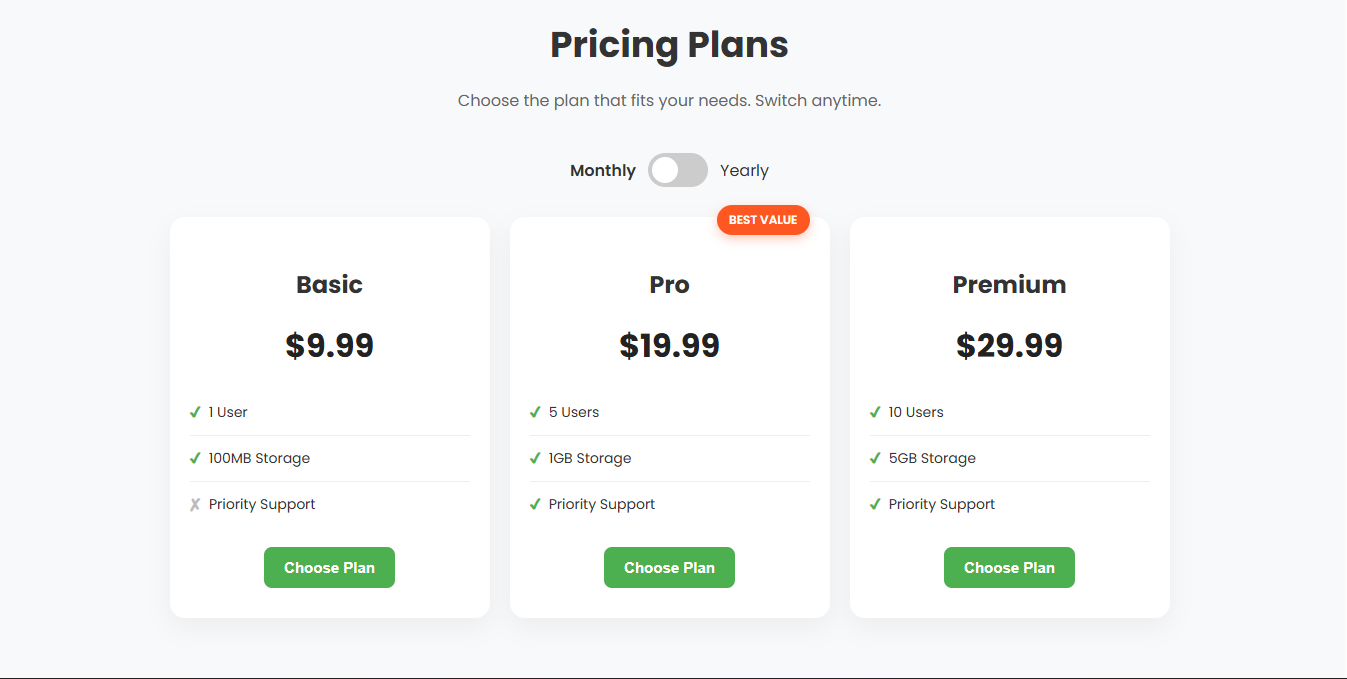The image size is (1347, 679).
Task: Click the checkmark beside Pro Priority Support
Action: coord(535,504)
